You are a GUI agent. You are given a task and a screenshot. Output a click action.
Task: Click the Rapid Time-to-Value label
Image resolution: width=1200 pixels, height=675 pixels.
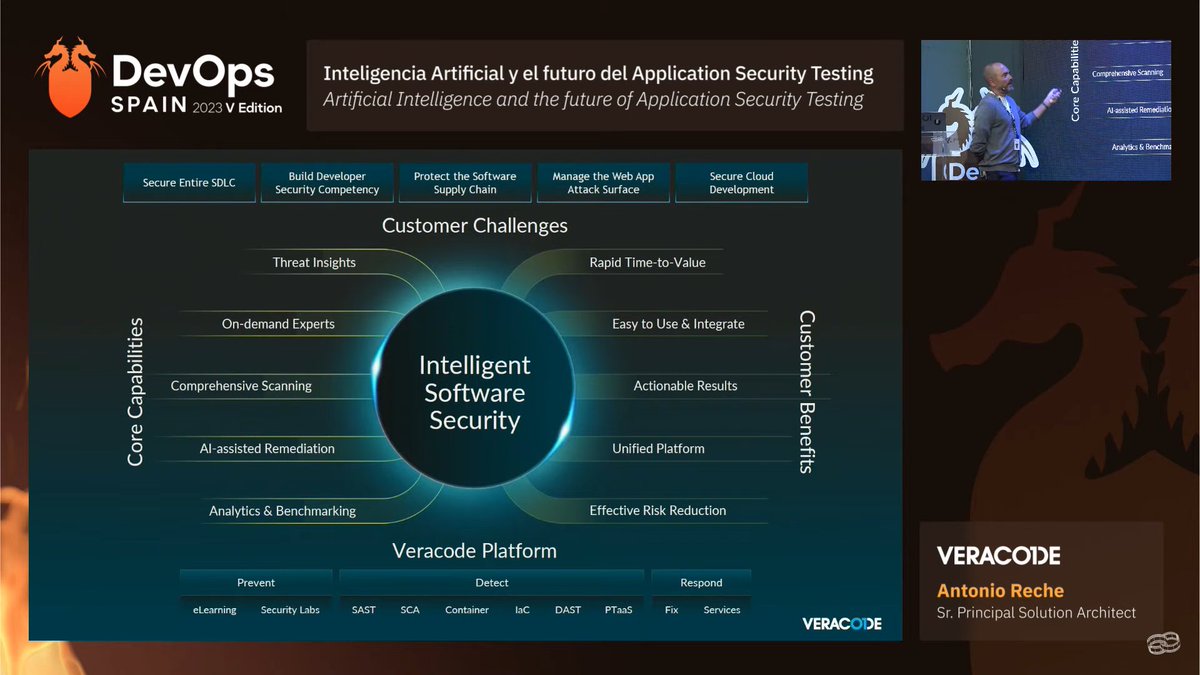[647, 262]
